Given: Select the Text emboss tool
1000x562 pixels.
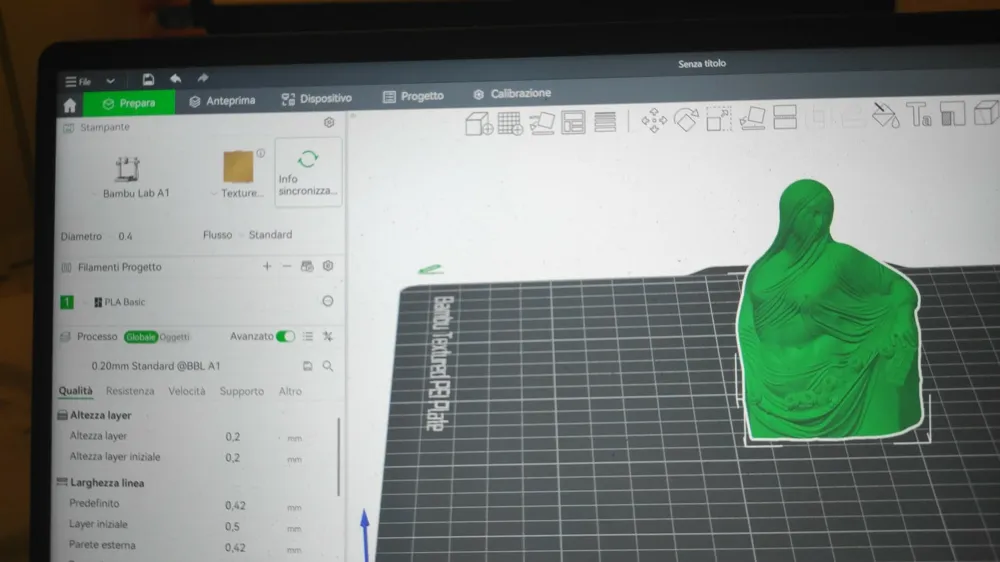Looking at the screenshot, I should pos(919,115).
